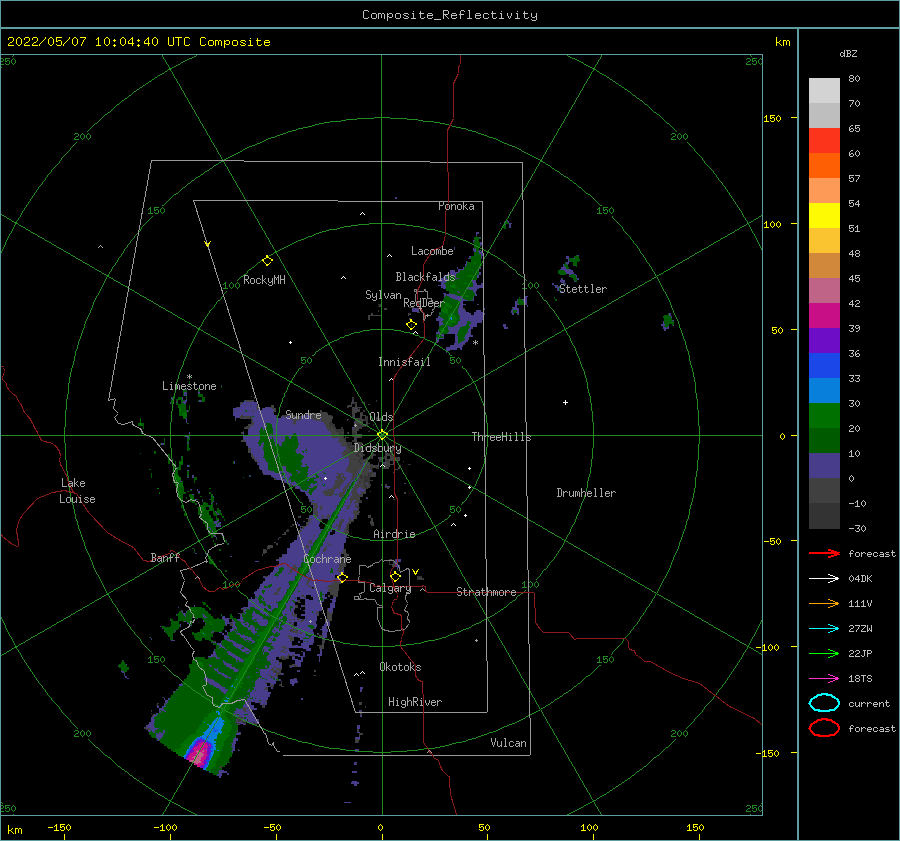Click the Okotoks town label

pyautogui.click(x=400, y=667)
